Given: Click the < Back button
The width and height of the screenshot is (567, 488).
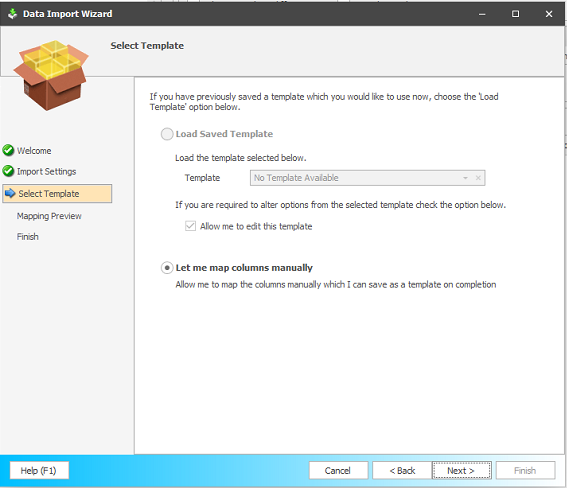Looking at the screenshot, I should (402, 470).
